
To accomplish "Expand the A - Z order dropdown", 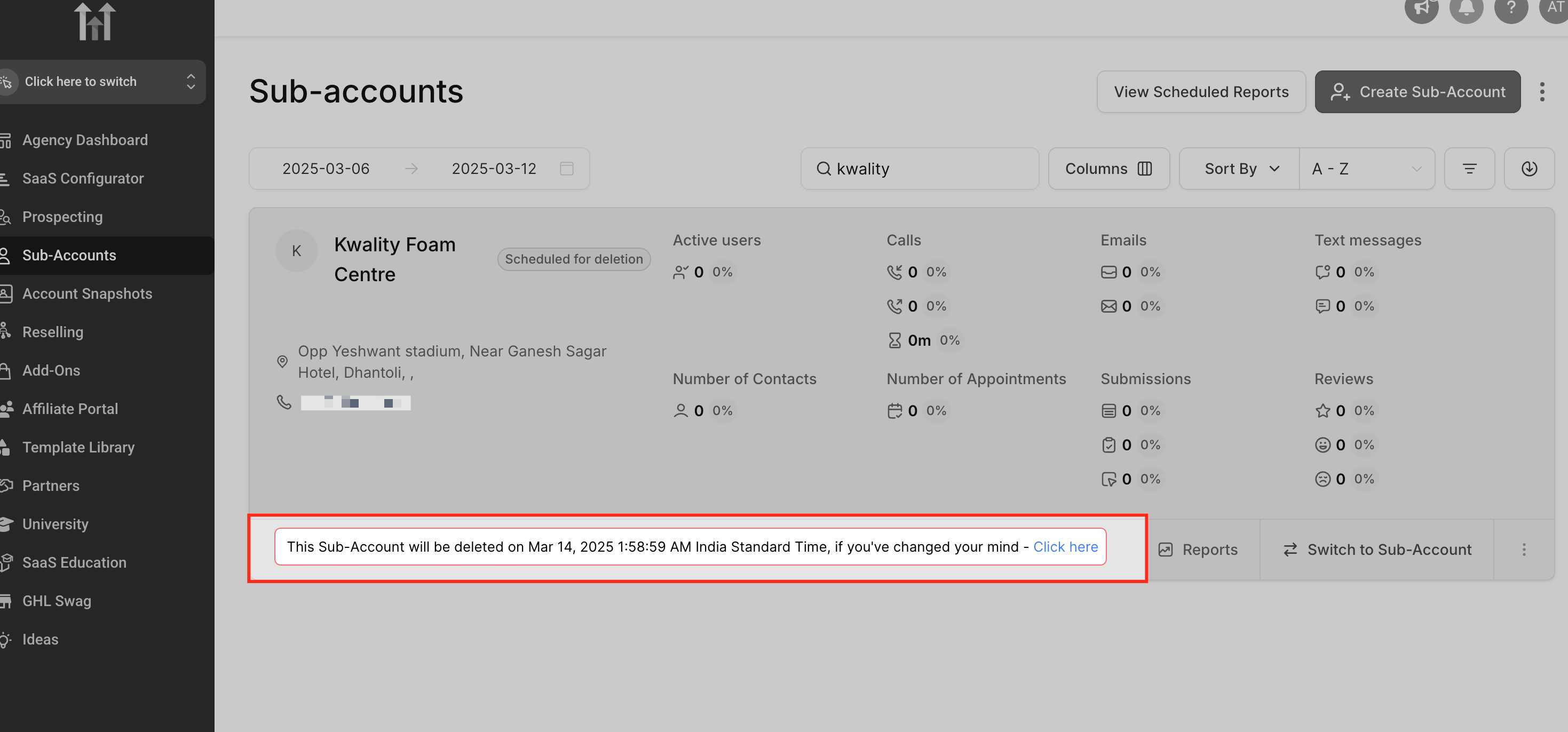I will click(1366, 169).
